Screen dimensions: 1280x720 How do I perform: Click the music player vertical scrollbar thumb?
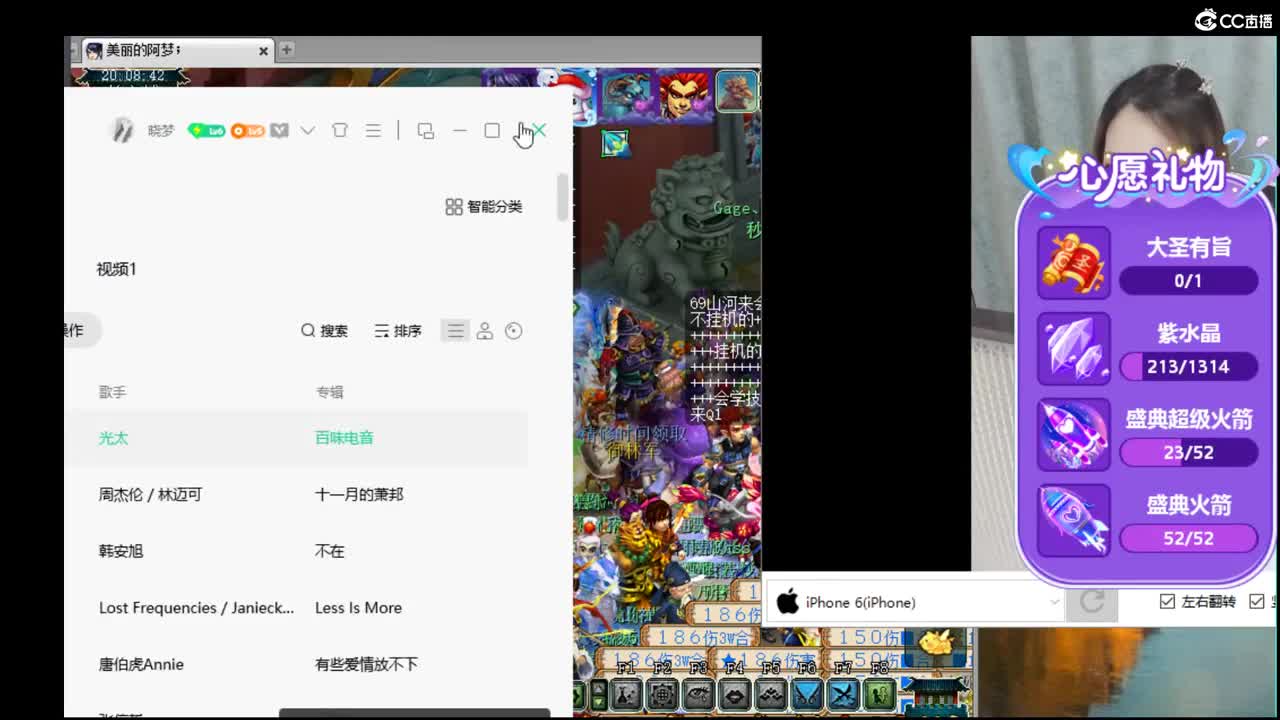coord(563,197)
